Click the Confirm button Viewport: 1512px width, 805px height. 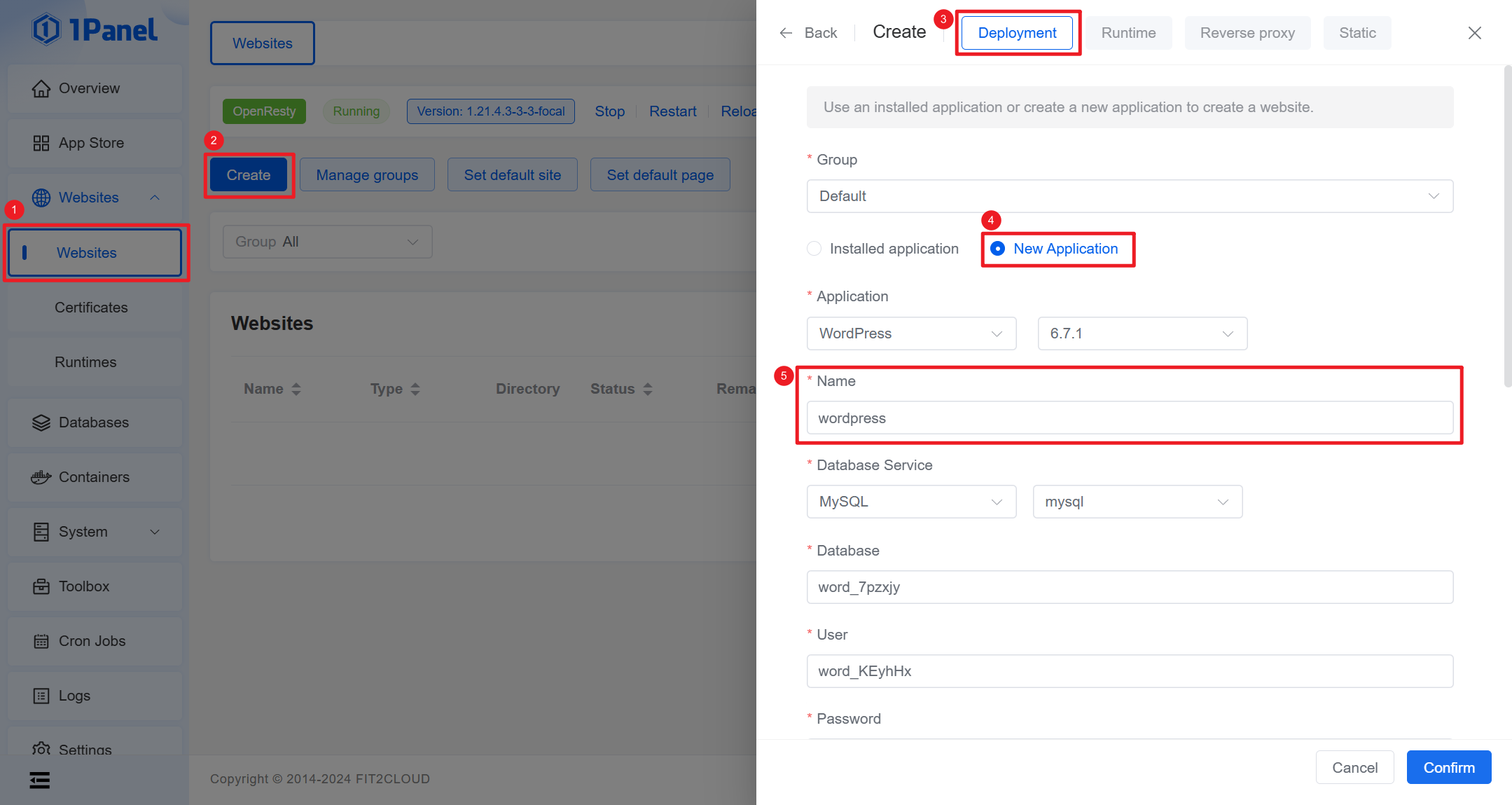tap(1448, 768)
